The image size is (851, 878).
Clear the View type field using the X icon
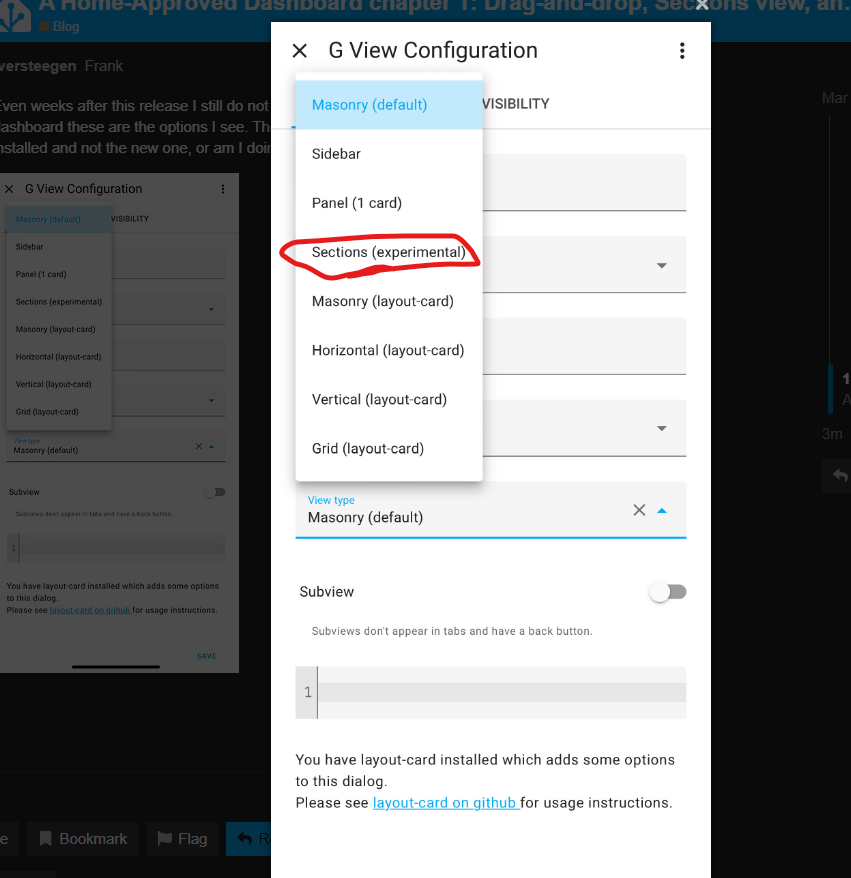(639, 510)
